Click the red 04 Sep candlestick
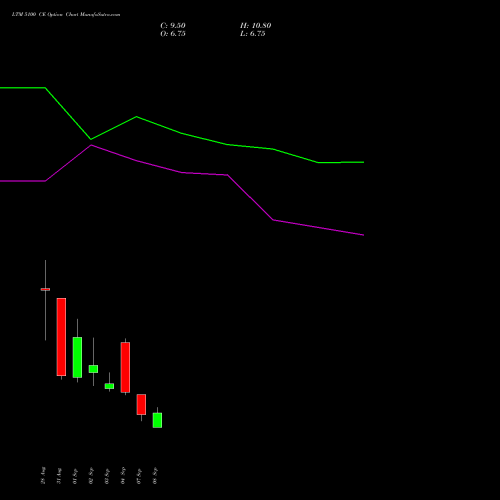Image resolution: width=500 pixels, height=500 pixels. point(125,367)
